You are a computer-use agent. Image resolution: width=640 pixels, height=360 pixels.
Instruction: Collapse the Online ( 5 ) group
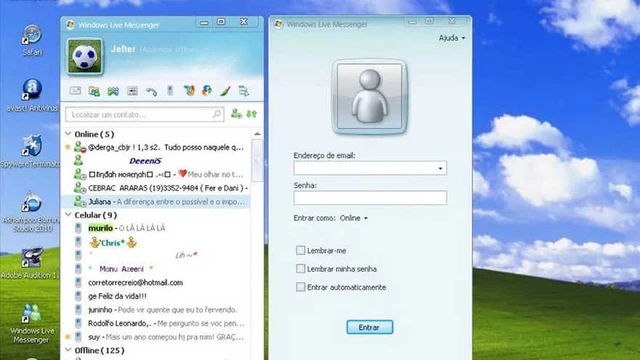68,133
